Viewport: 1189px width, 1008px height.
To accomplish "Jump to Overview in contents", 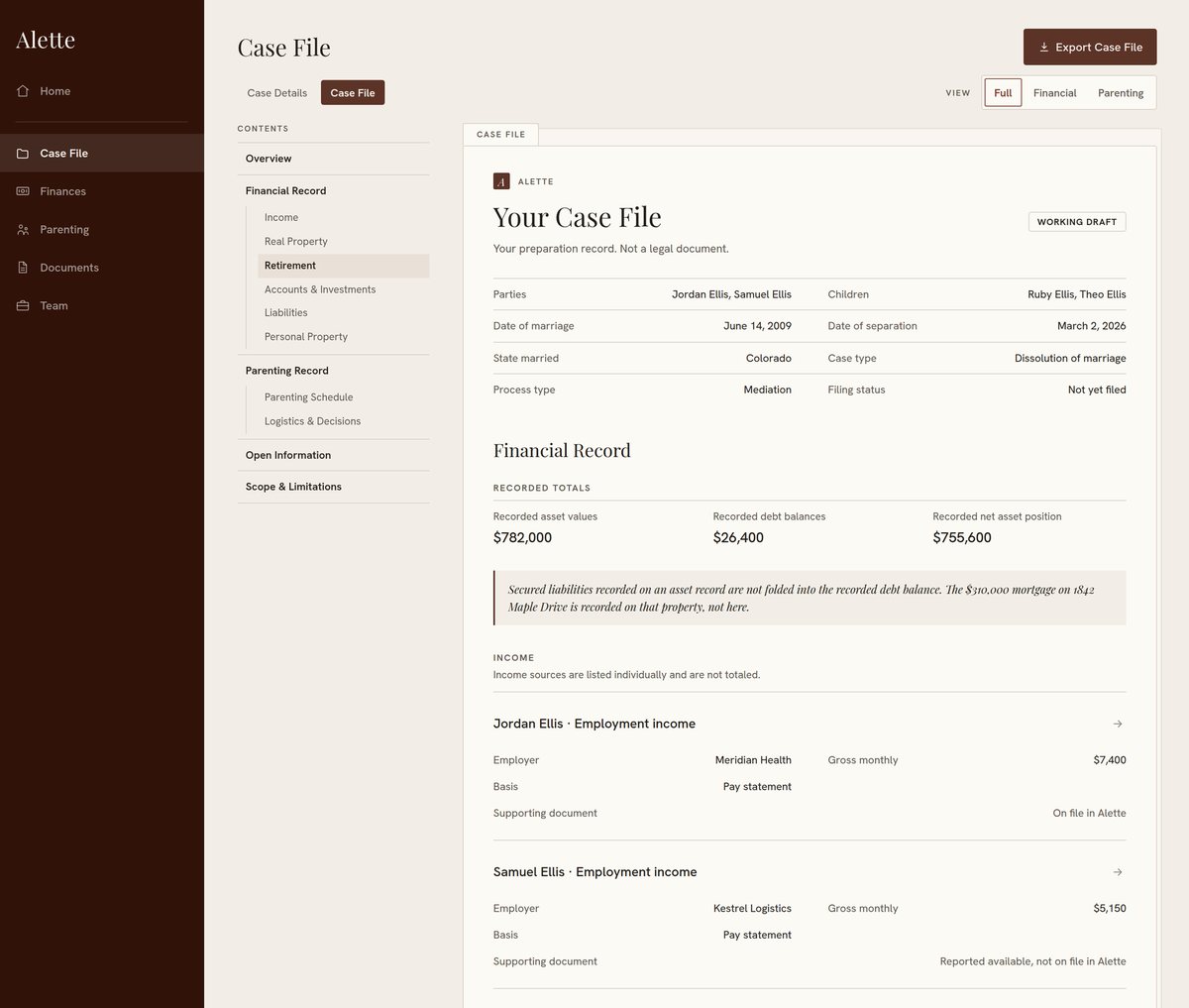I will pos(333,159).
